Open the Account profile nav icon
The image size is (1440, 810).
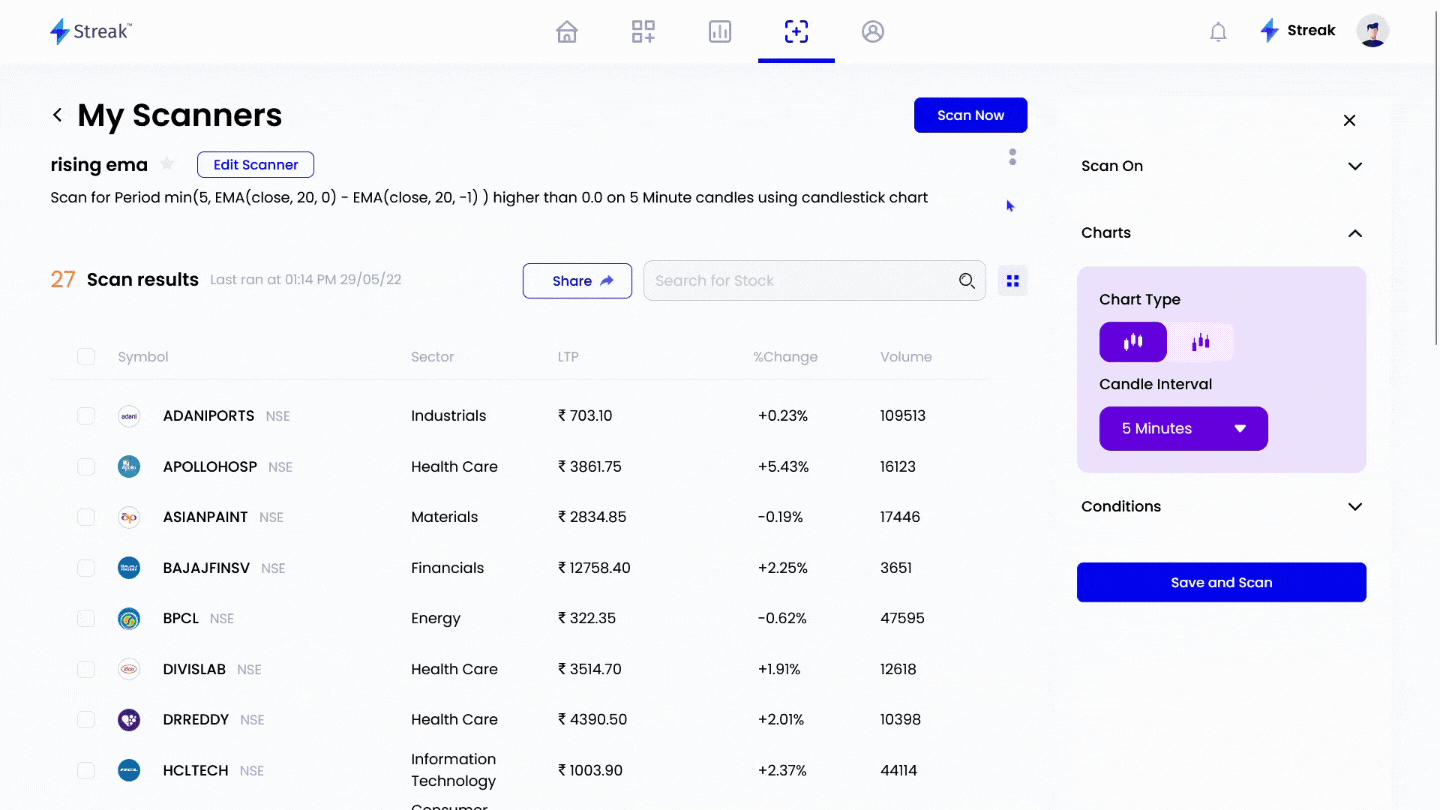tap(873, 32)
